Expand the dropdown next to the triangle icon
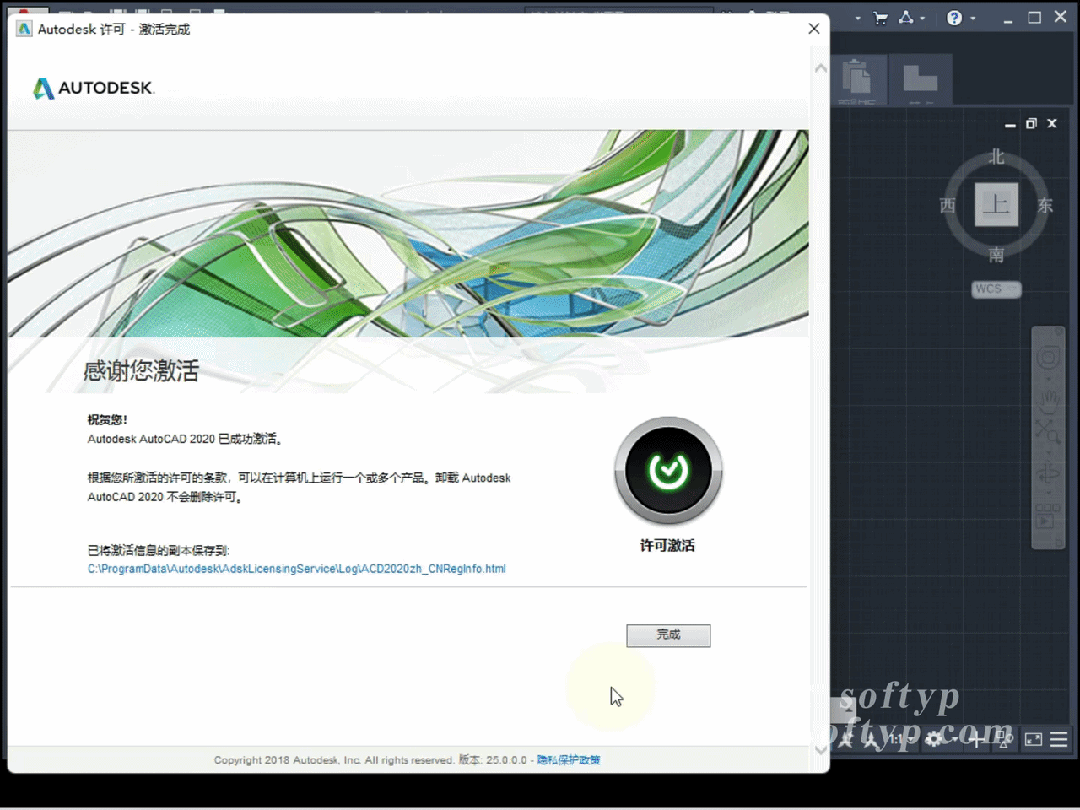 (x=922, y=19)
